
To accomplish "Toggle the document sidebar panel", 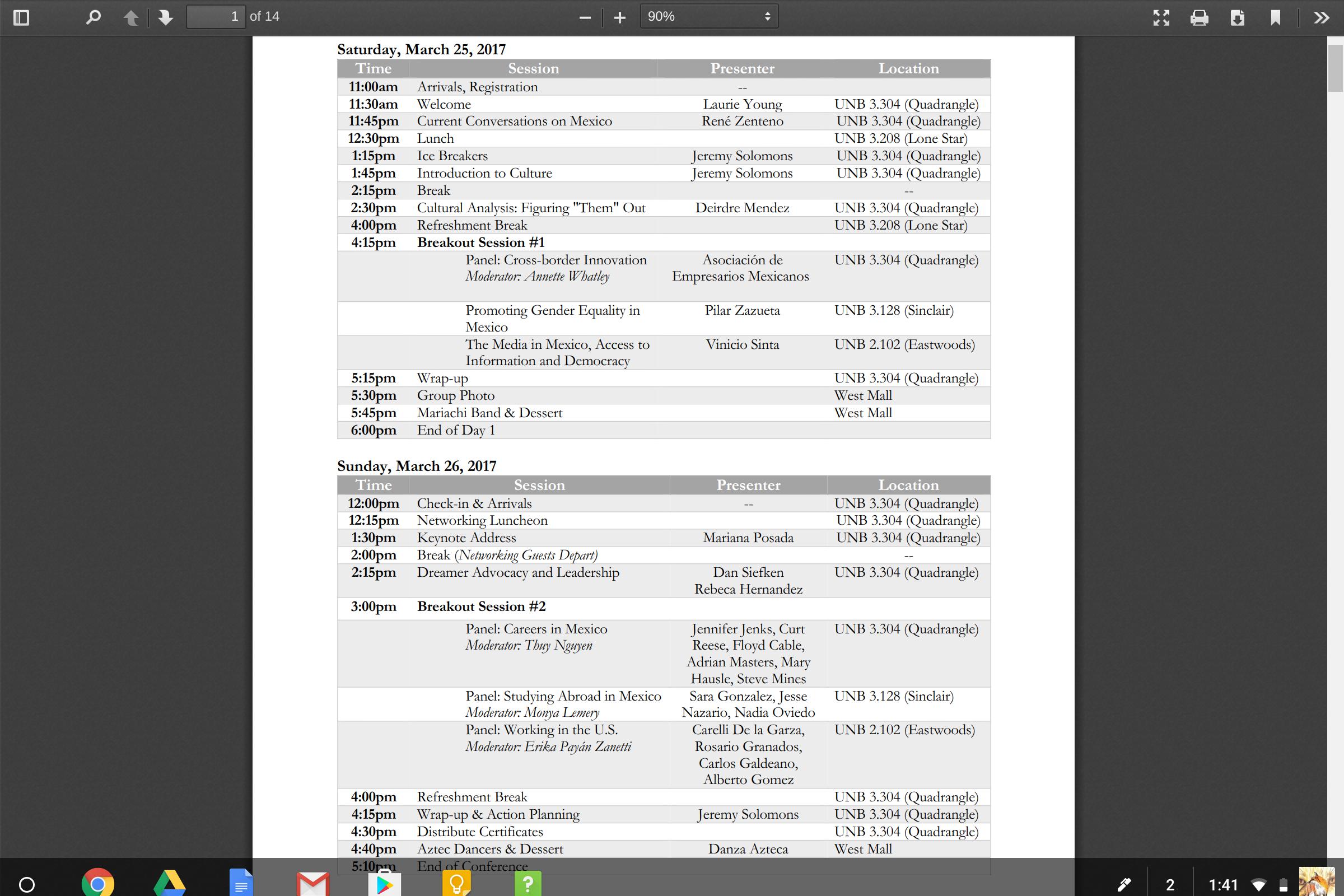I will coord(21,18).
